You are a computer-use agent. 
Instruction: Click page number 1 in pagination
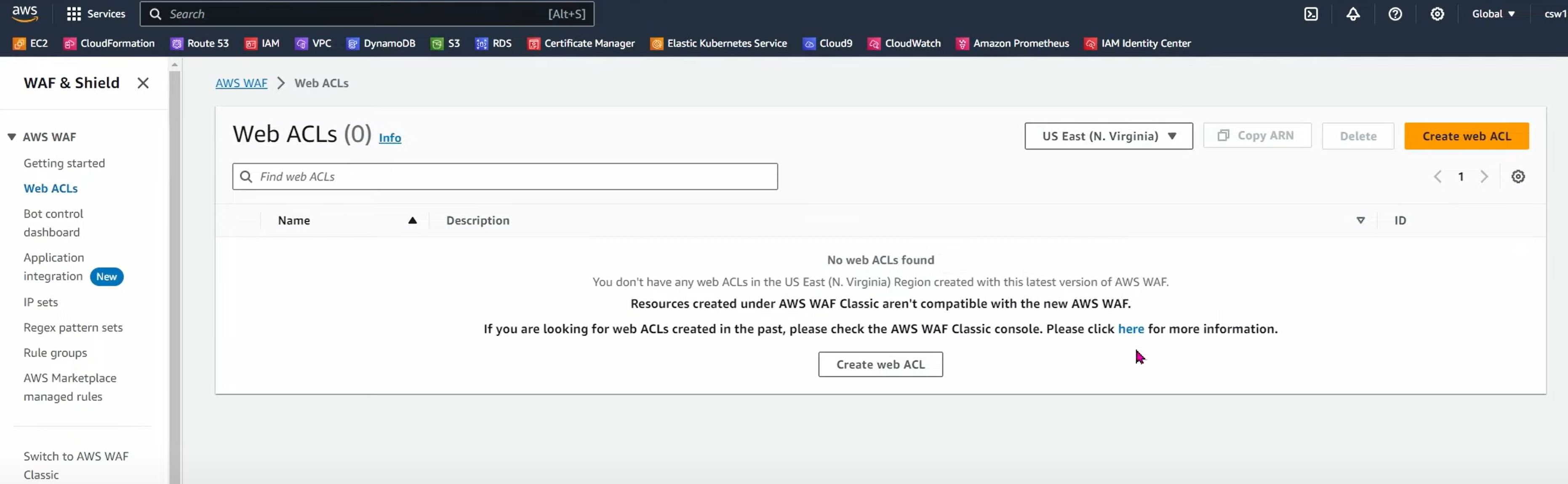coord(1461,176)
